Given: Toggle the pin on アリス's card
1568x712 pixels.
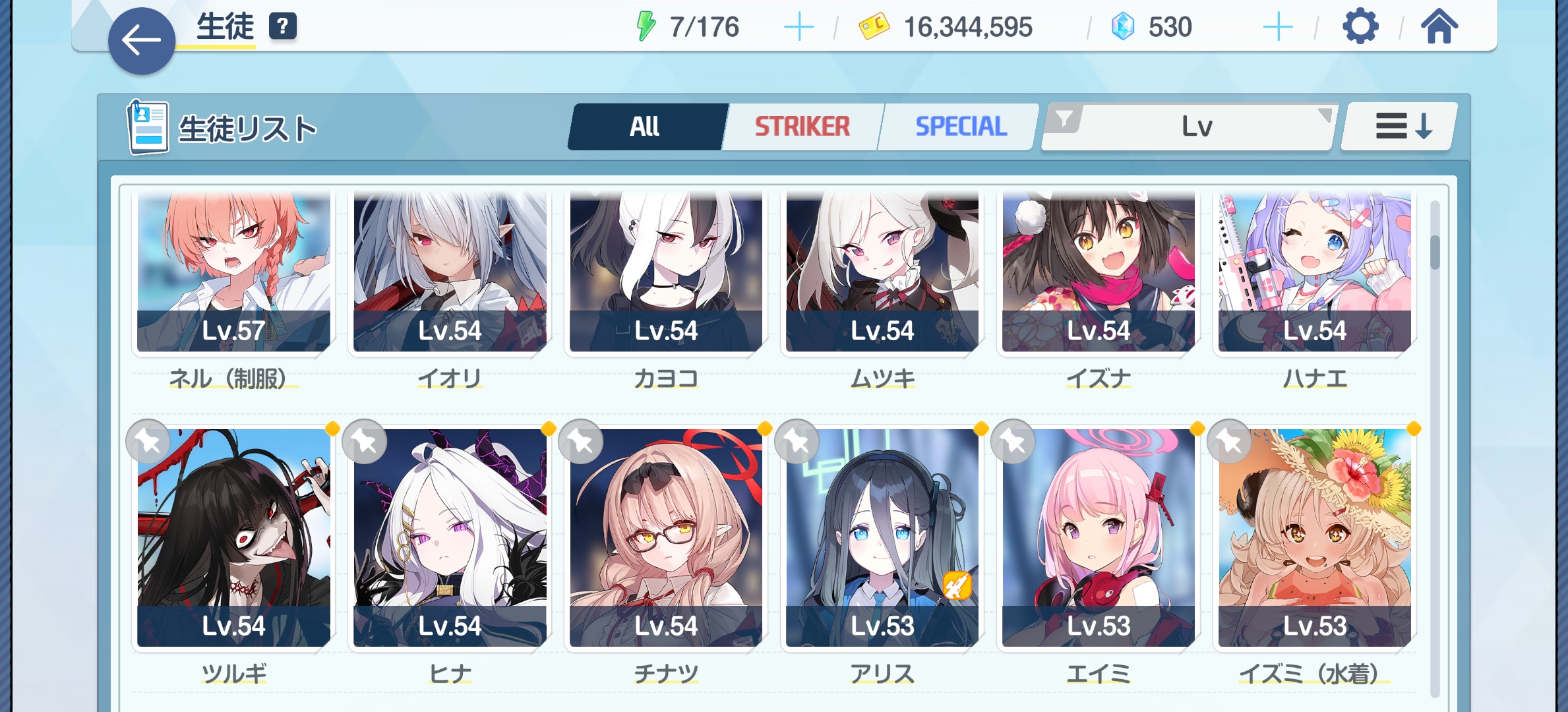Looking at the screenshot, I should [797, 441].
